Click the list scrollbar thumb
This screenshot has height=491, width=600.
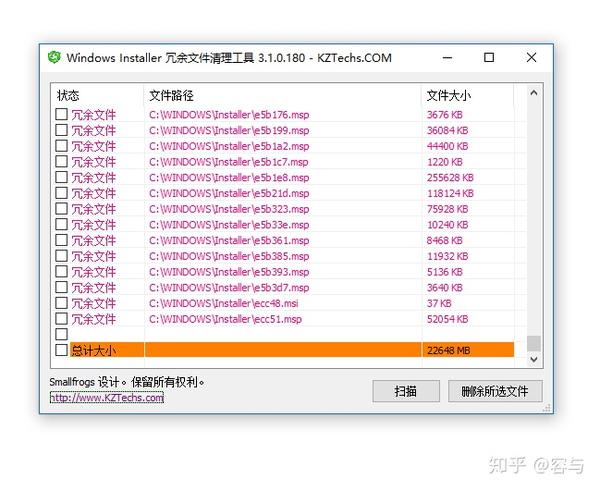coord(534,343)
